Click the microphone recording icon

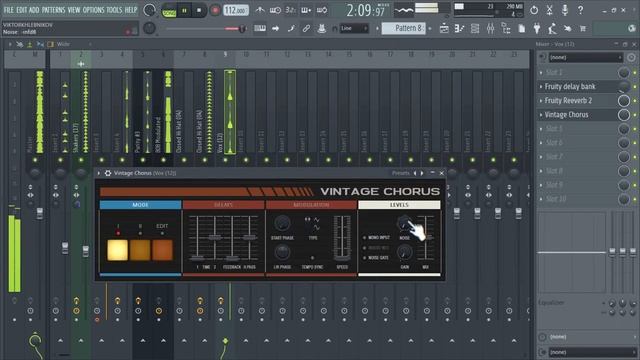pos(565,10)
